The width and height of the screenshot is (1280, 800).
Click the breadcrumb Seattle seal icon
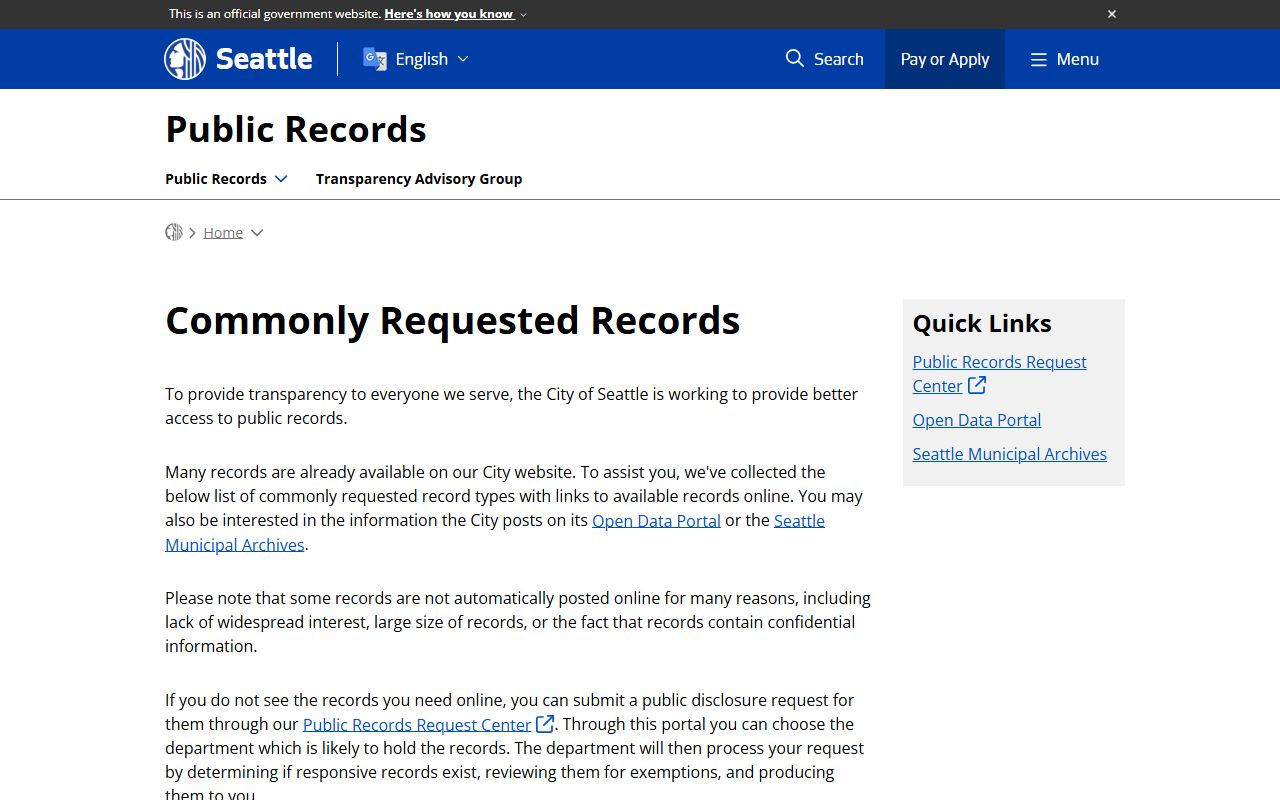[x=174, y=232]
